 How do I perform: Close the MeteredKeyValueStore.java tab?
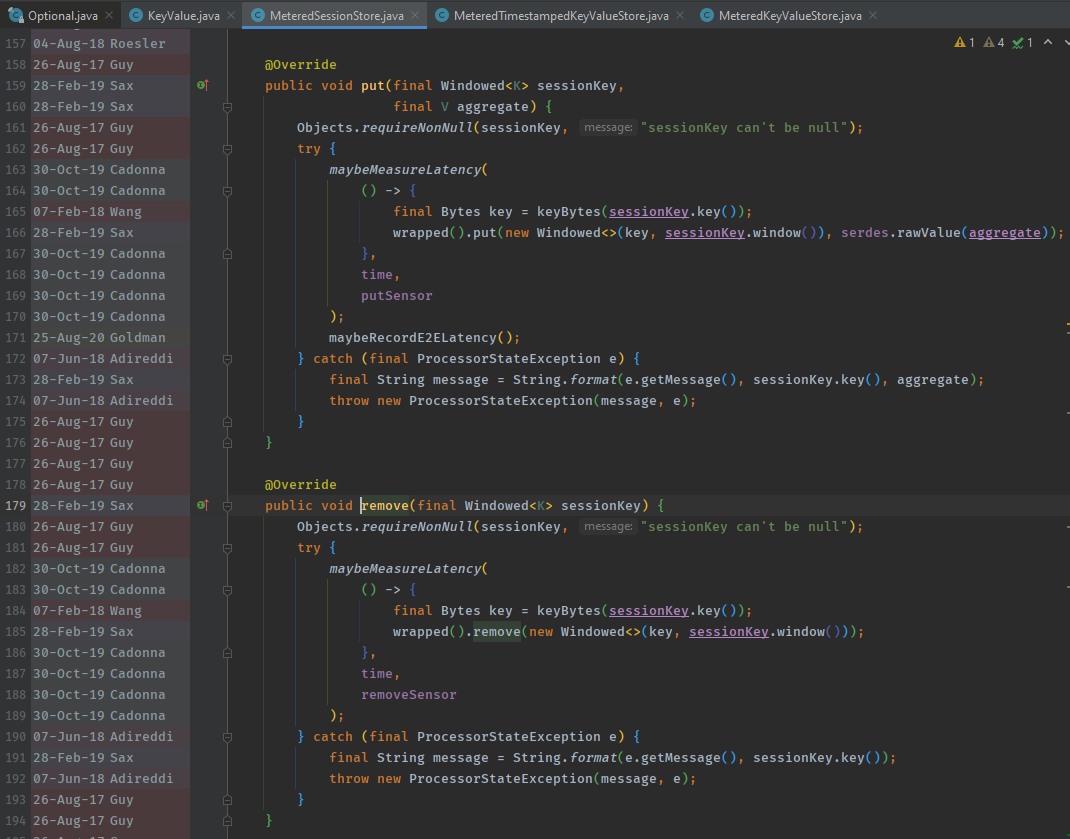click(x=873, y=15)
